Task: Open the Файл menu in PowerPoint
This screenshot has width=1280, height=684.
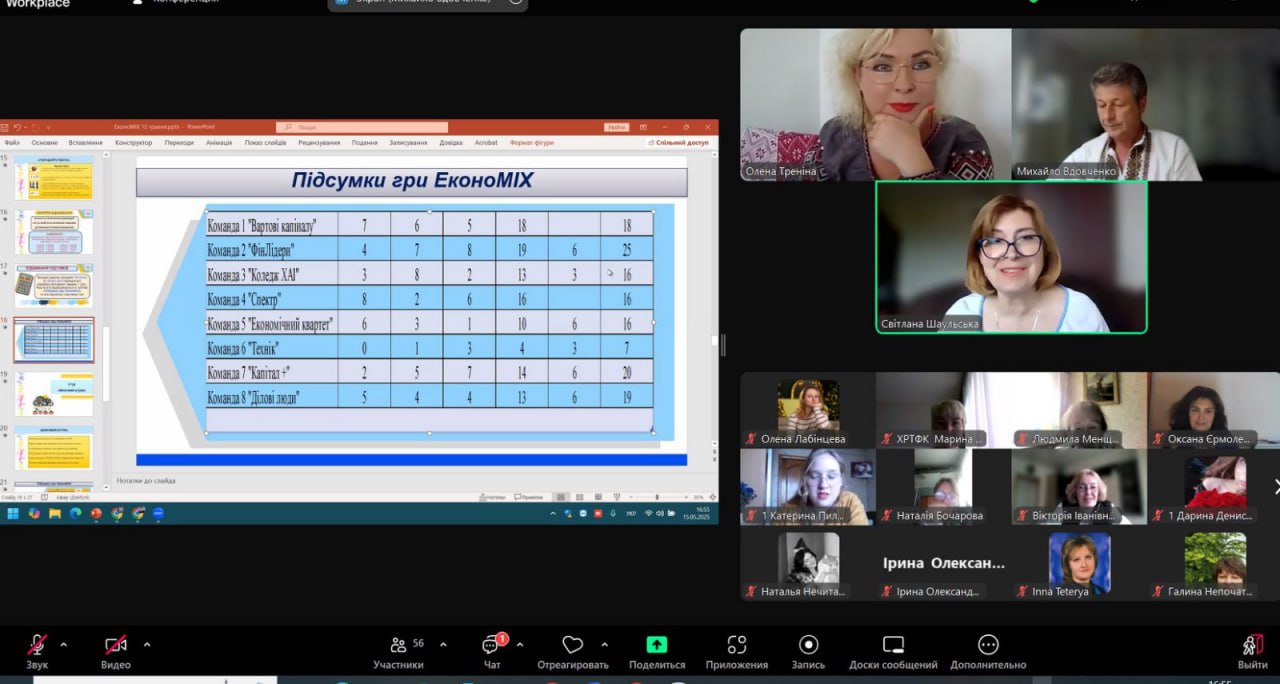Action: [x=12, y=143]
